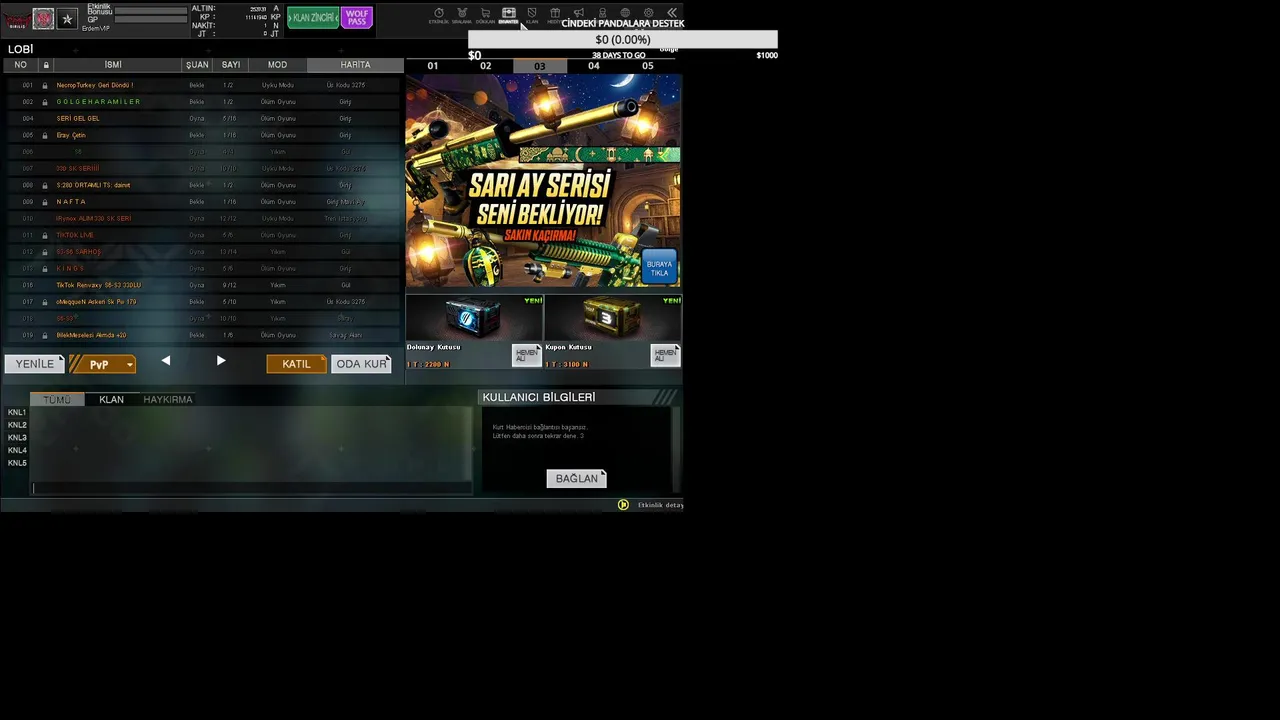Go to previous room list page

coord(166,361)
